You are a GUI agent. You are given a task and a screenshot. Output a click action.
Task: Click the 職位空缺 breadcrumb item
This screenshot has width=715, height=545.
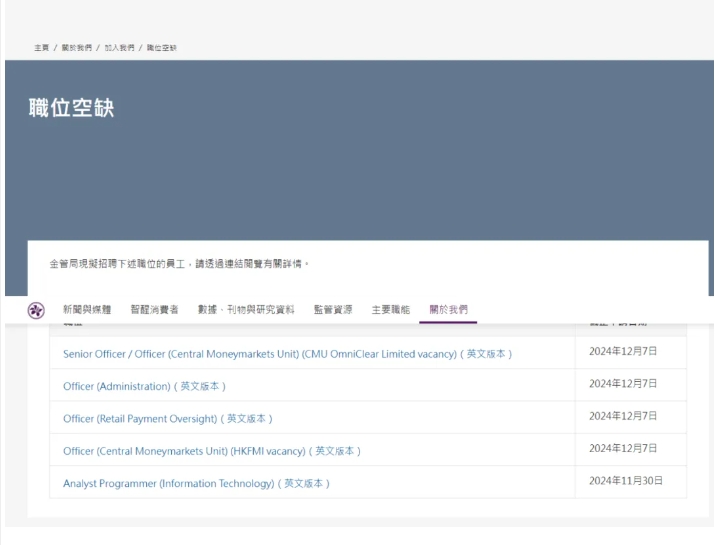tap(162, 48)
